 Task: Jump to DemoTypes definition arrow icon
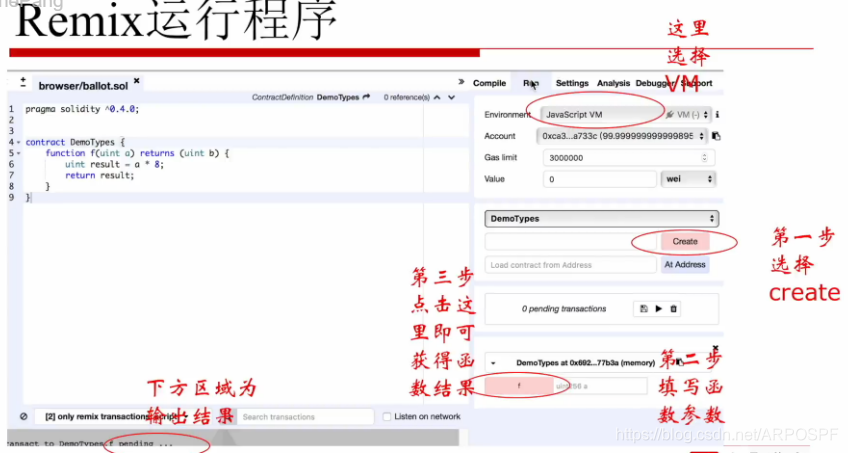click(x=367, y=97)
